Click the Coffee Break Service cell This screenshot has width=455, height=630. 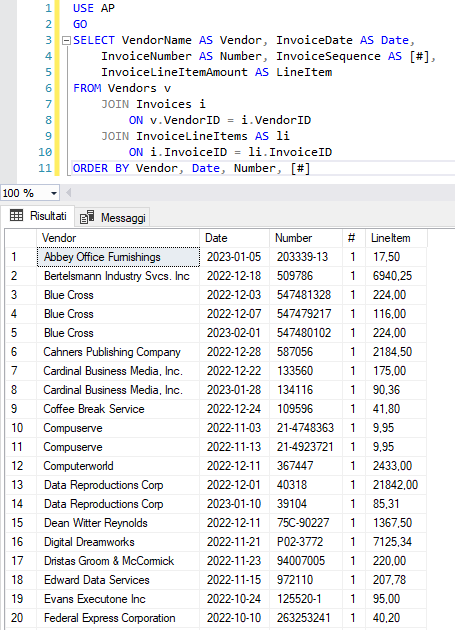click(118, 409)
